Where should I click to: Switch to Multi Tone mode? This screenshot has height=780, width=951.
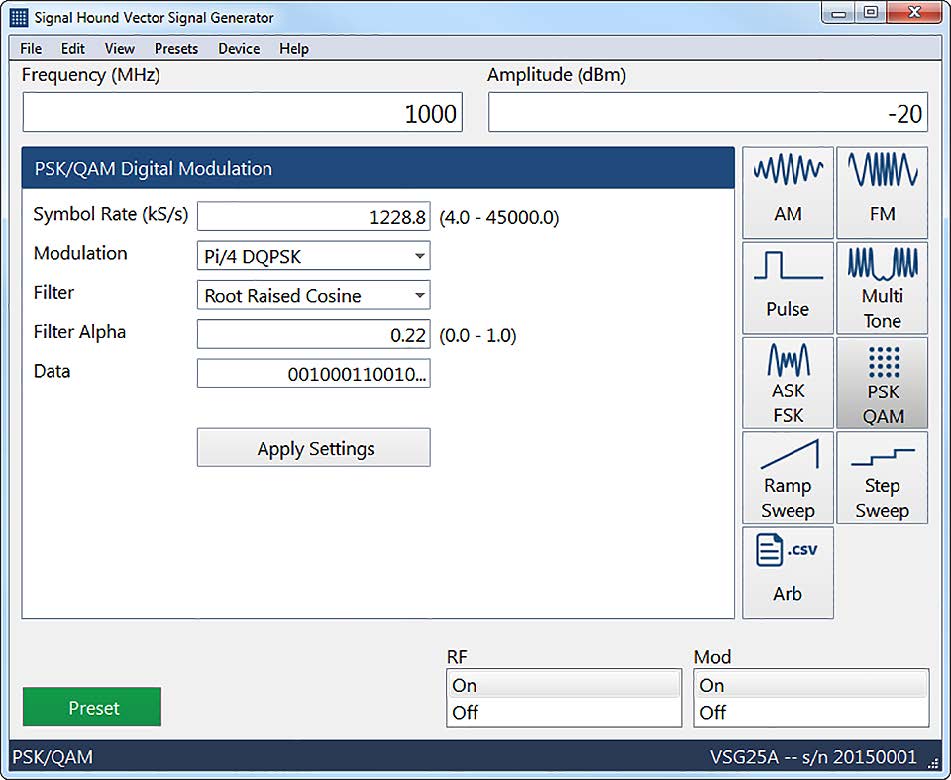[x=882, y=287]
